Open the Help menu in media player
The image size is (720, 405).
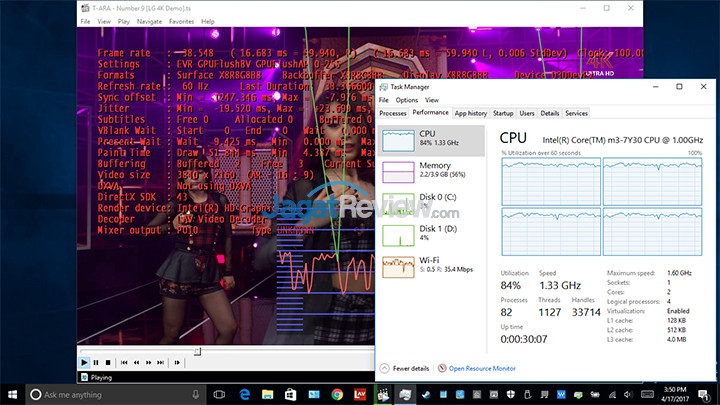[208, 22]
